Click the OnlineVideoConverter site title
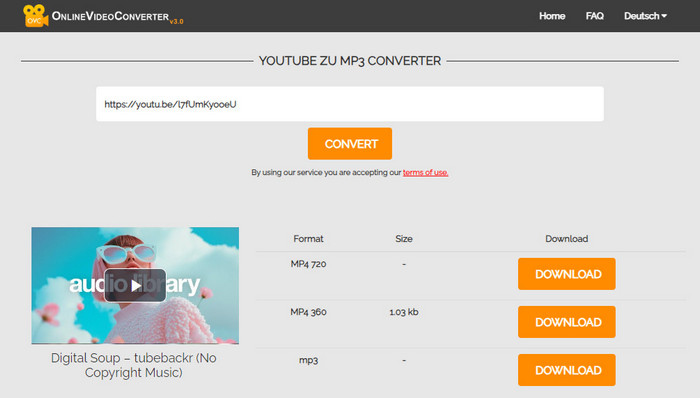The height and width of the screenshot is (398, 700). (x=110, y=17)
